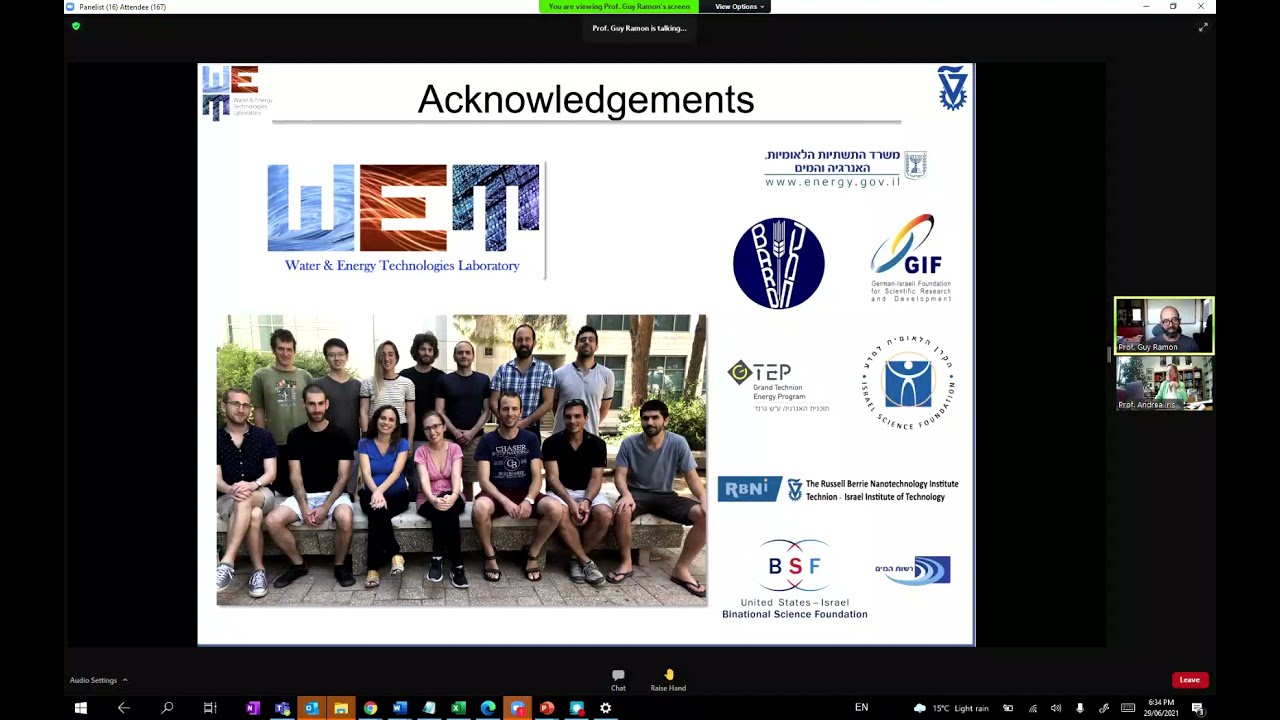Click the microphone tray icon
This screenshot has width=1280, height=720.
pos(1080,708)
